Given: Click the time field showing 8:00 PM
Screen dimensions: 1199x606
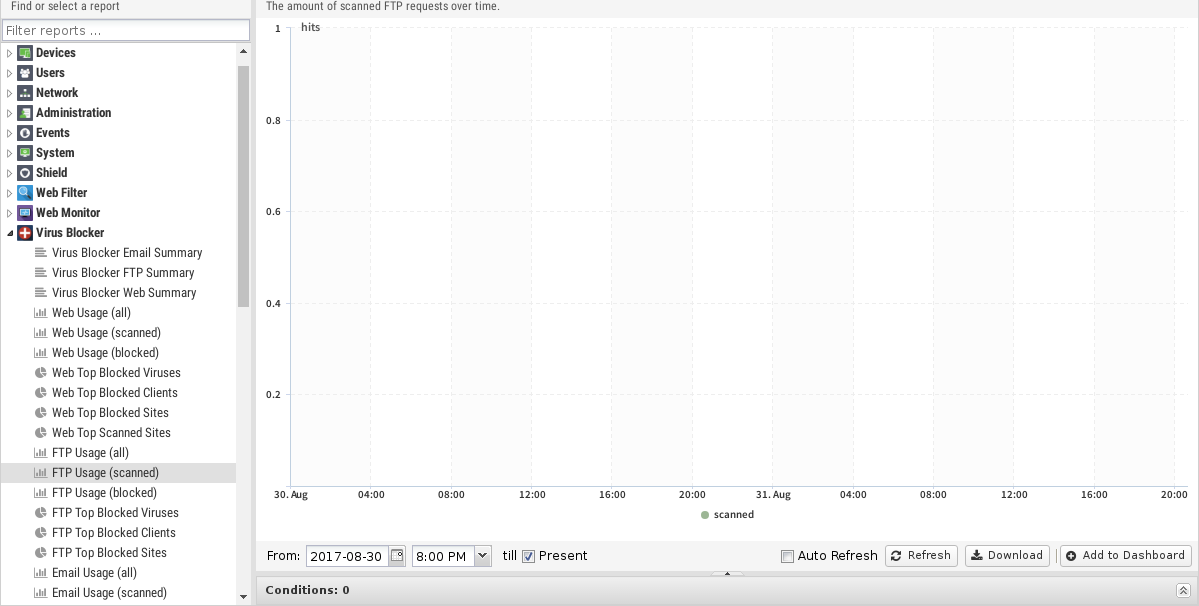Looking at the screenshot, I should tap(444, 556).
